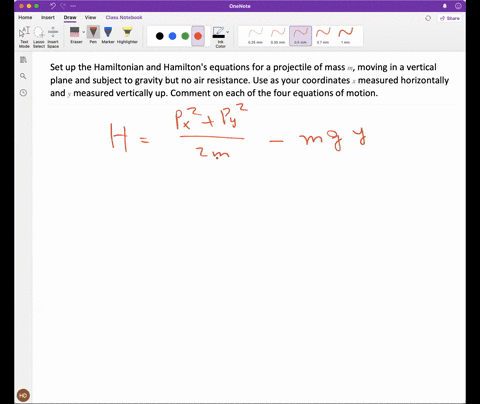Open the Insert ribbon tab

pyautogui.click(x=48, y=17)
